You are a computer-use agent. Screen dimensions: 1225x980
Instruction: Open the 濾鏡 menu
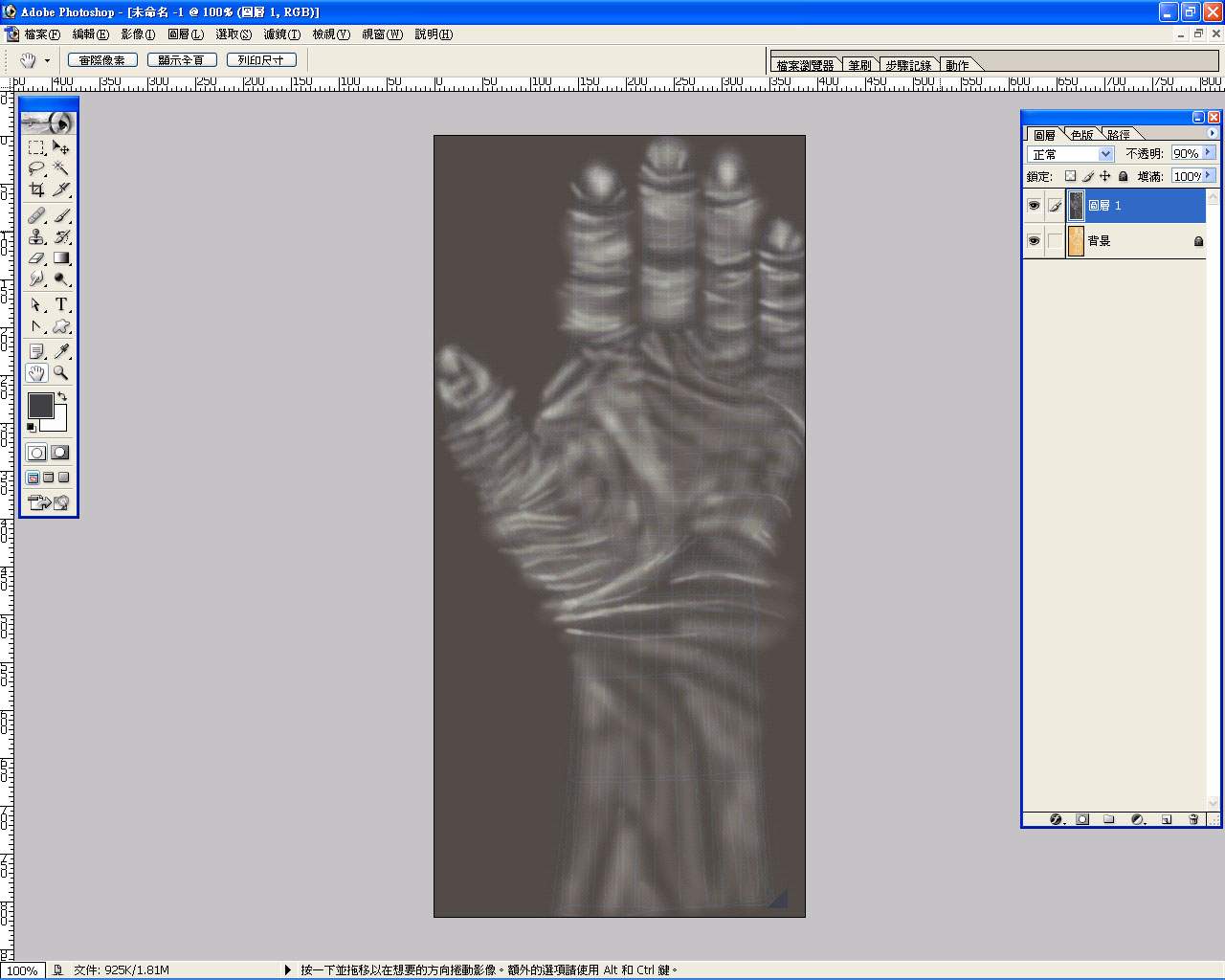[281, 34]
